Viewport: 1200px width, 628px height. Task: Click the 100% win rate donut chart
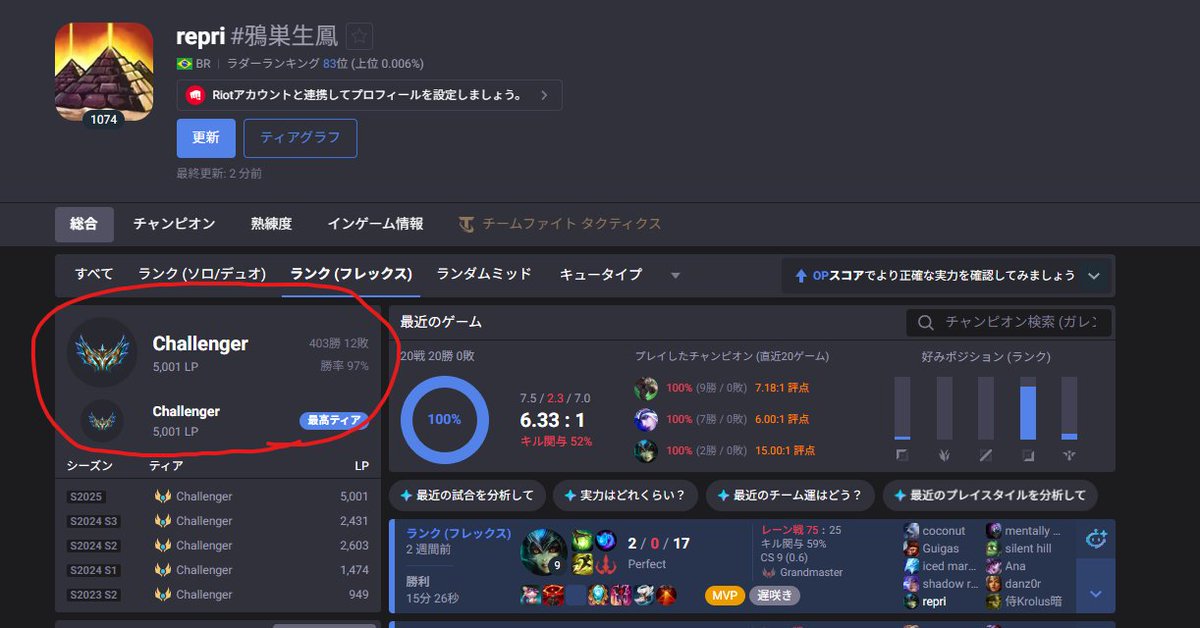coord(445,419)
